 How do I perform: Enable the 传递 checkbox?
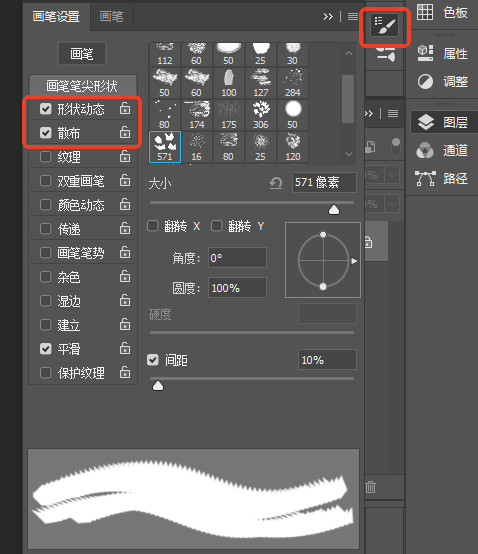tap(46, 229)
